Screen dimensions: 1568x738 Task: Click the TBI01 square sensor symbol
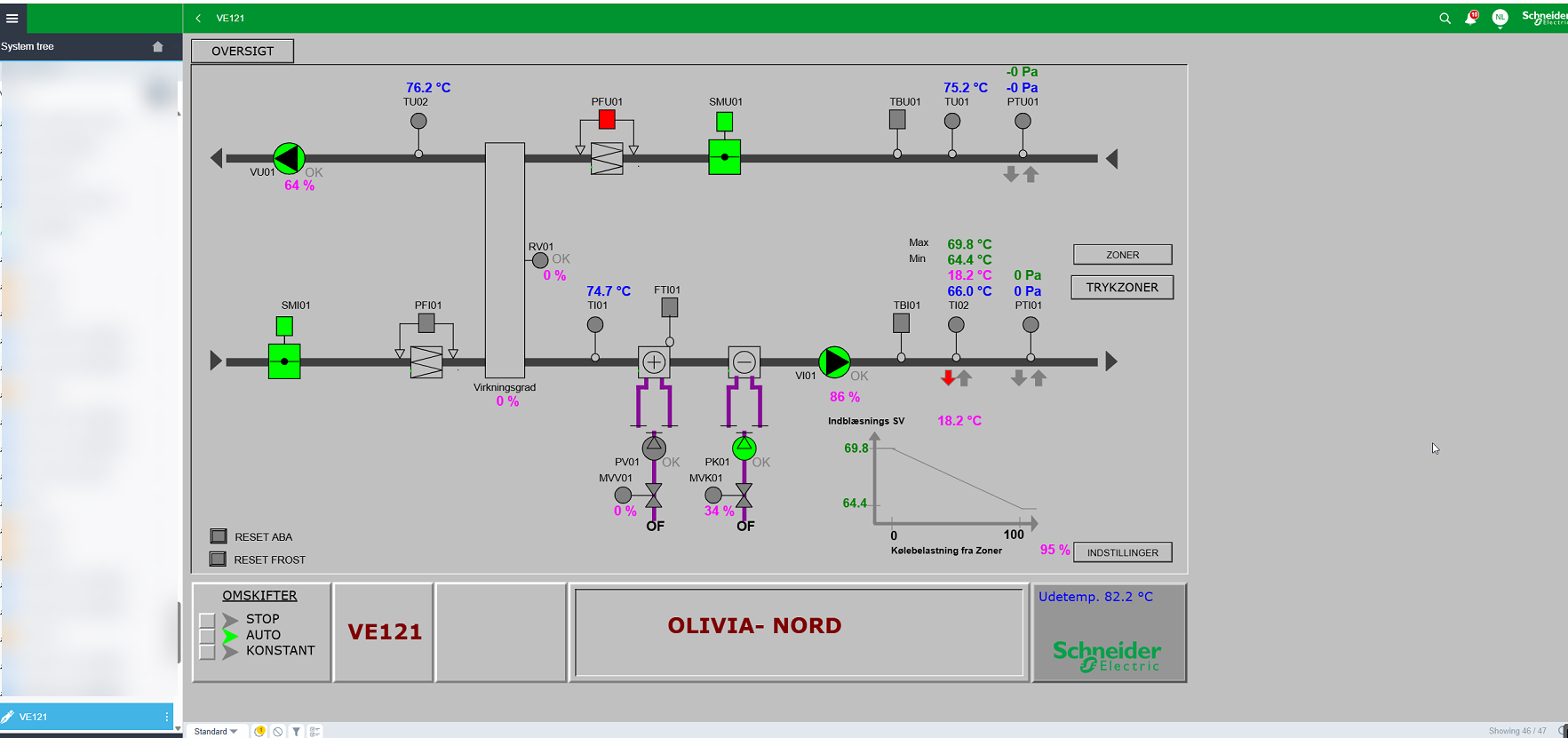902,323
